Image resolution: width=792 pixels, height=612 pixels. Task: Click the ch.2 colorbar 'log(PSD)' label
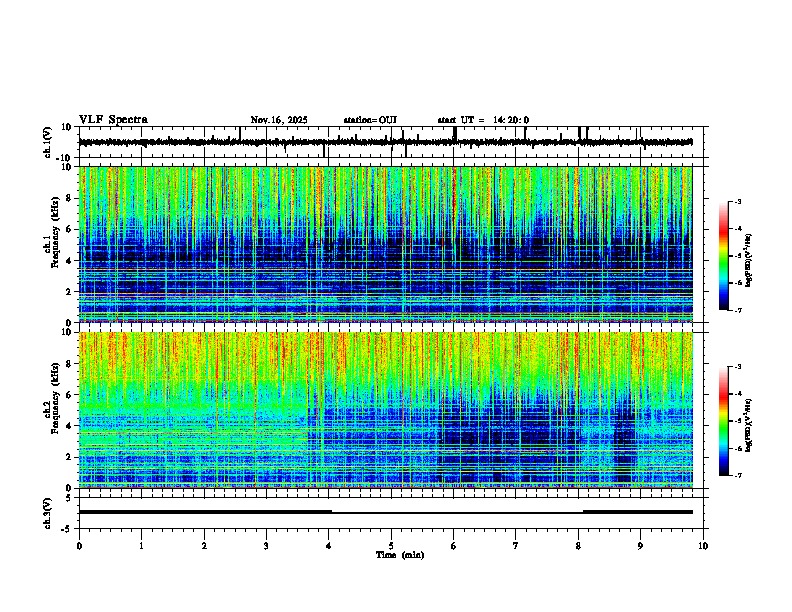[x=749, y=425]
